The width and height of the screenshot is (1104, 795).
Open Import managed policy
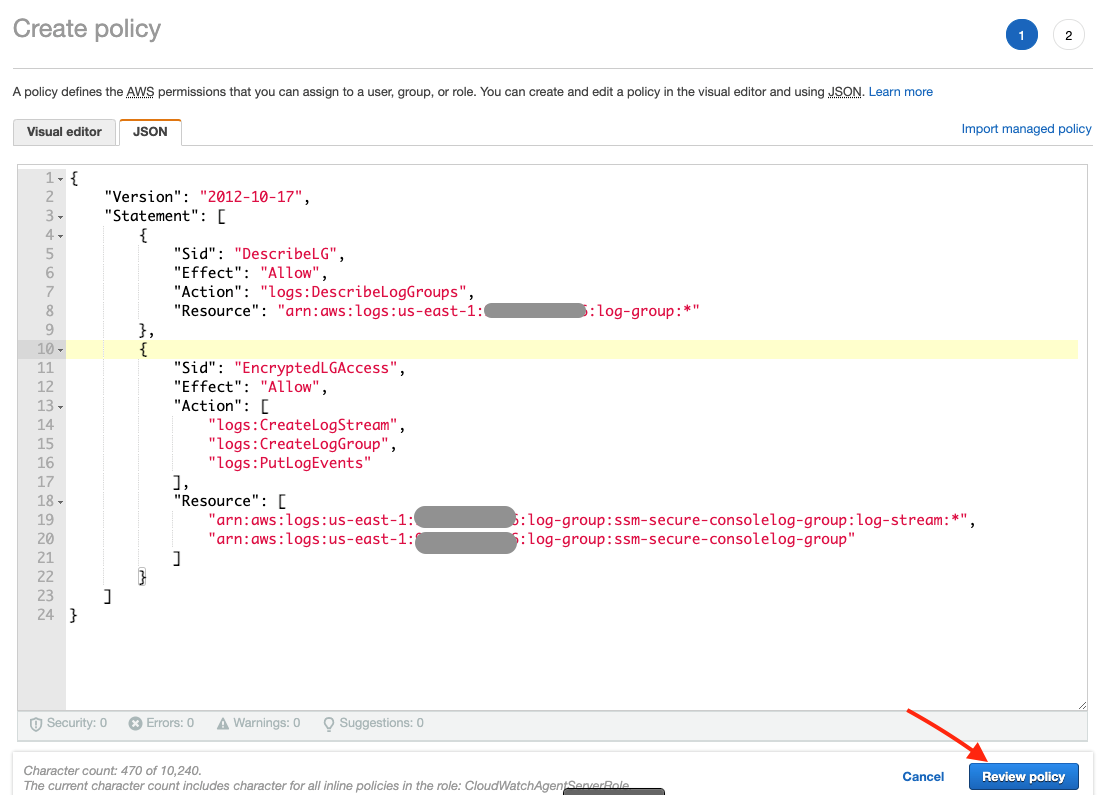pos(1026,128)
